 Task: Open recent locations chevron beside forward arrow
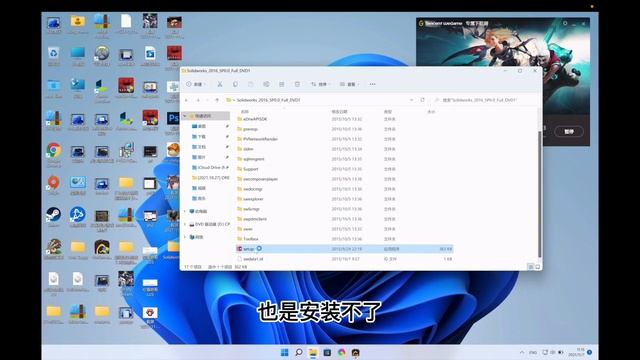pos(207,100)
